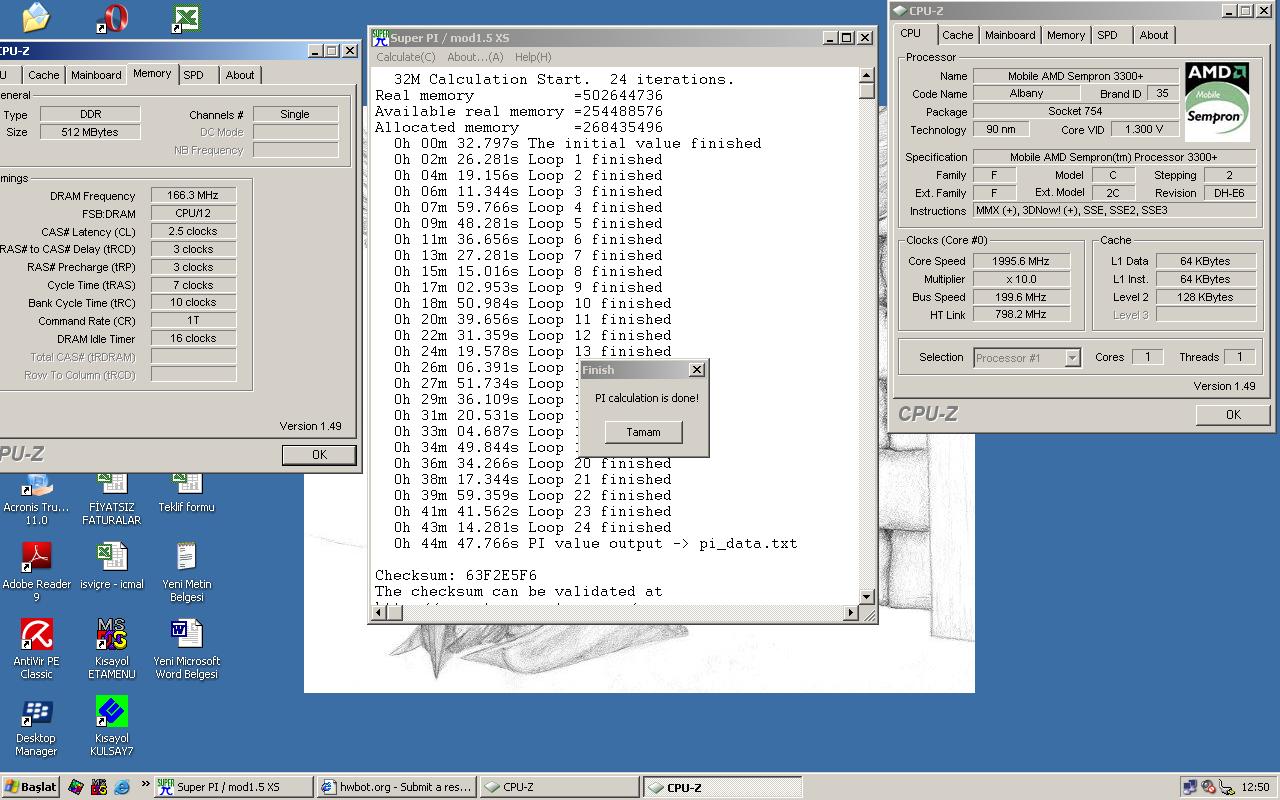Click Checksum: 63F2E5F6 line in Super PI
The height and width of the screenshot is (800, 1280).
456,575
